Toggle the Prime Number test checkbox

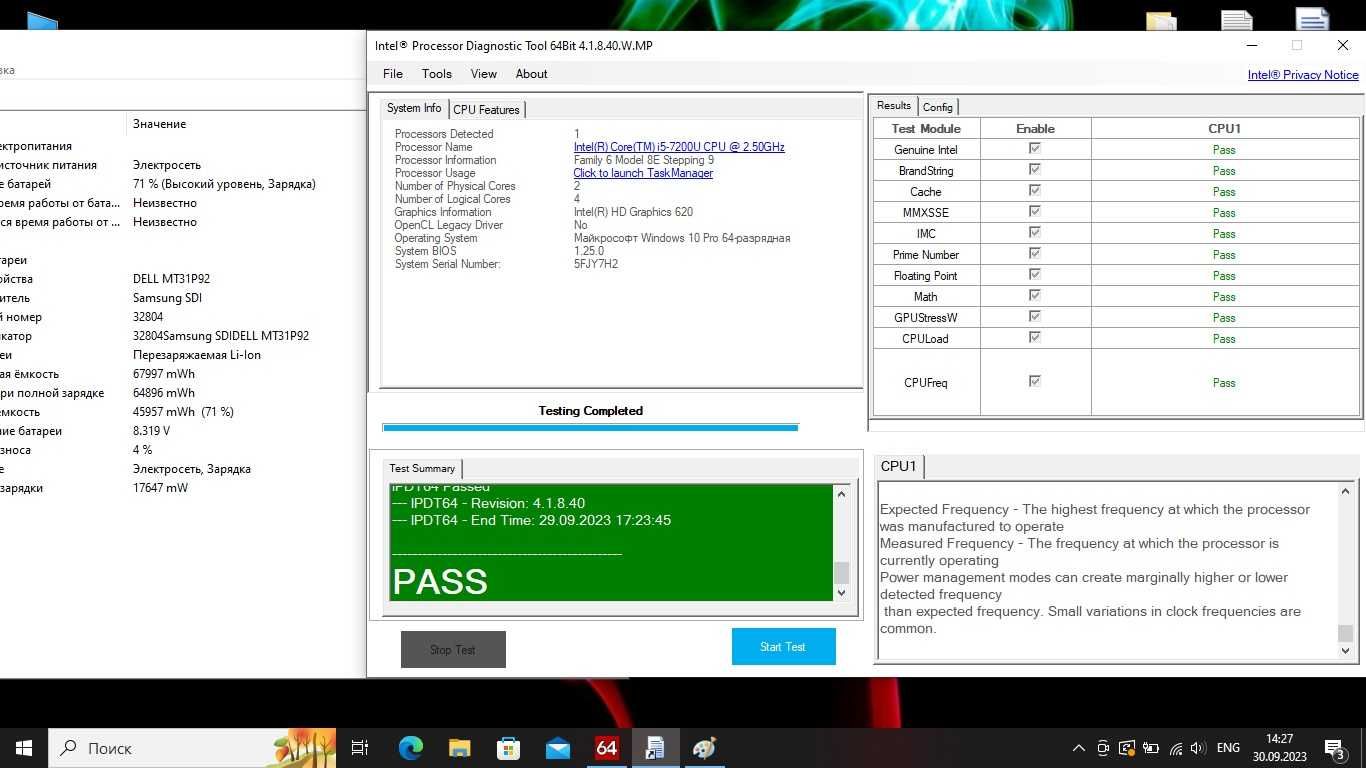pos(1035,254)
